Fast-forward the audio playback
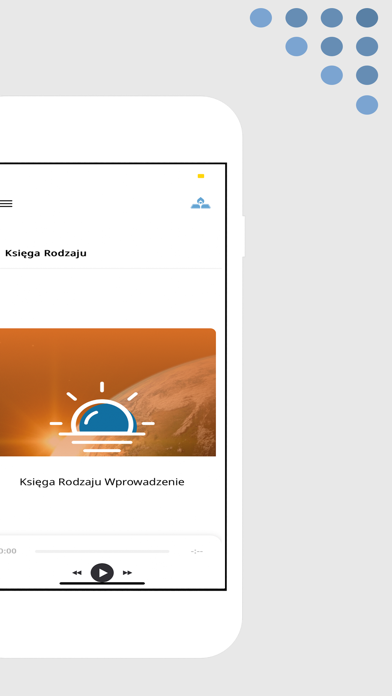 [127, 573]
